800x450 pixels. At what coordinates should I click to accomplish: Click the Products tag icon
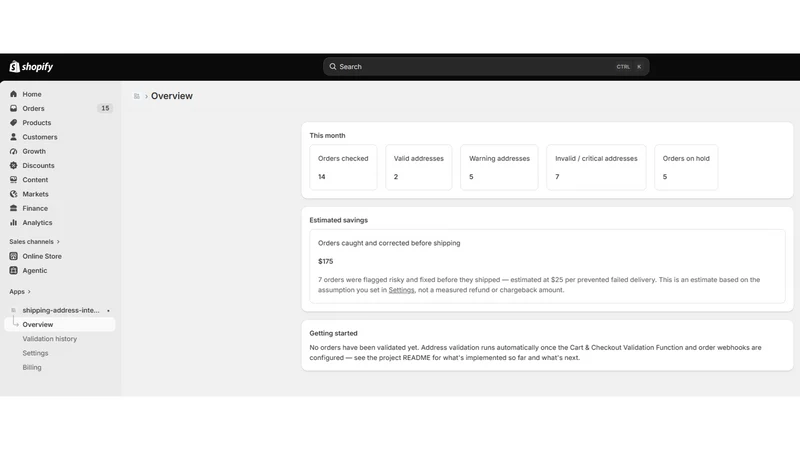pyautogui.click(x=13, y=122)
